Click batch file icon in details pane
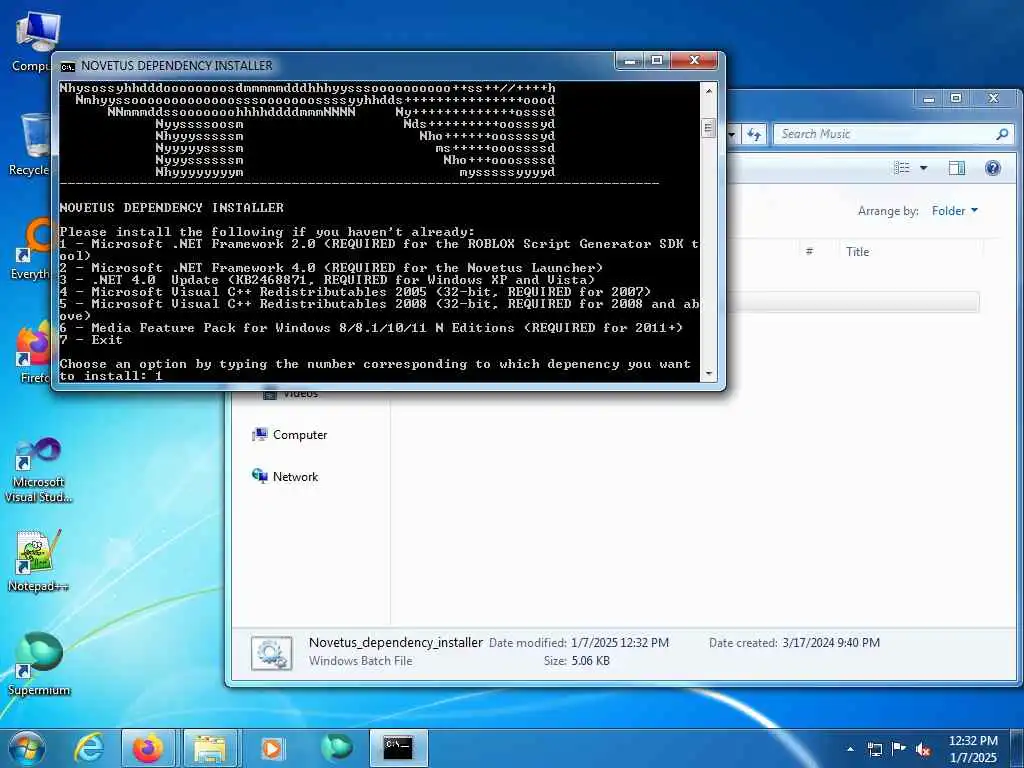 click(272, 654)
